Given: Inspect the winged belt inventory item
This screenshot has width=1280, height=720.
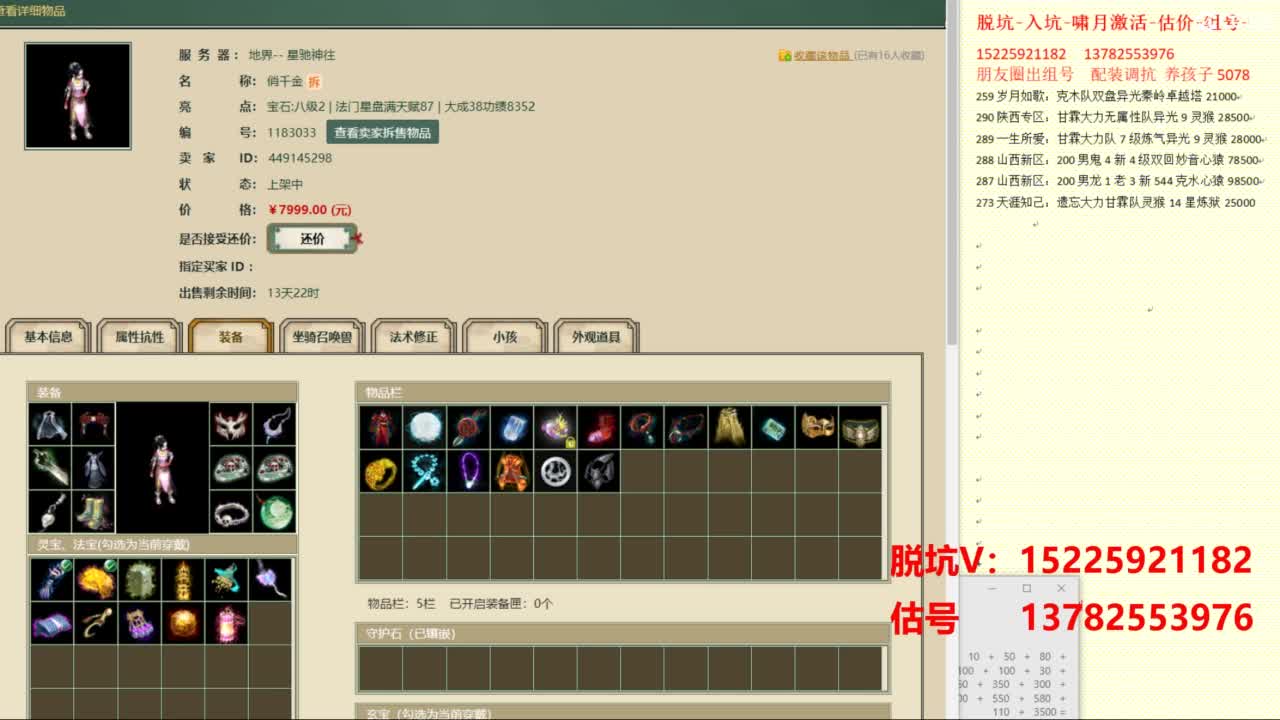Looking at the screenshot, I should coord(860,427).
